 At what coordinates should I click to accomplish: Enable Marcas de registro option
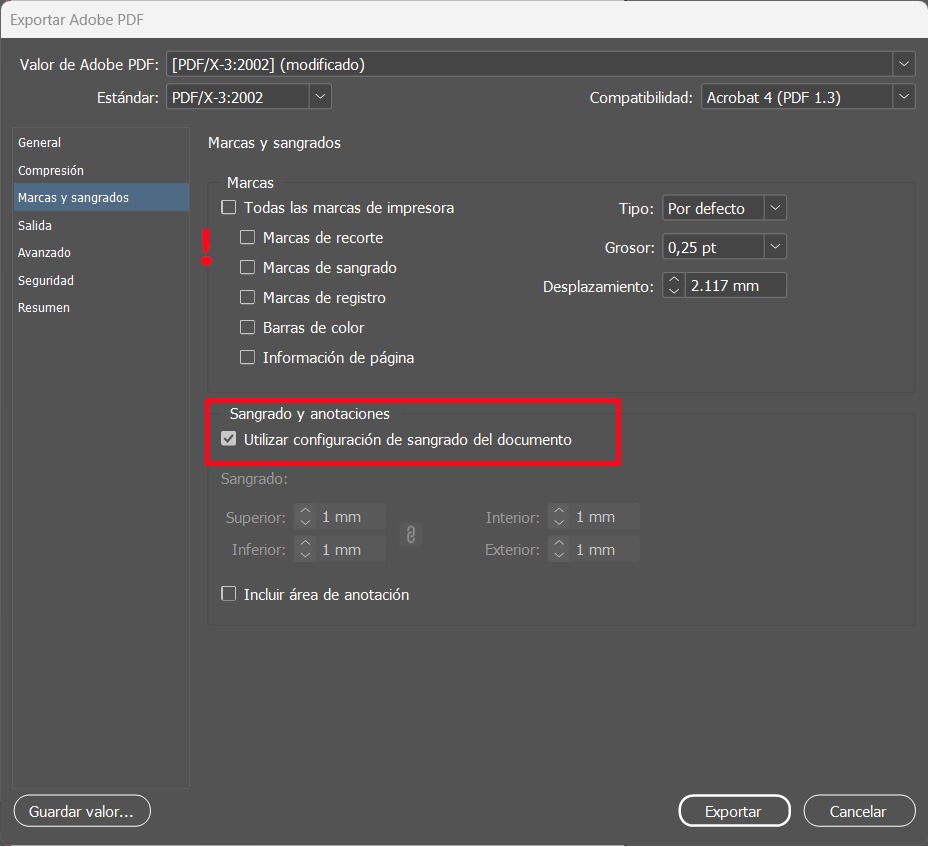248,298
